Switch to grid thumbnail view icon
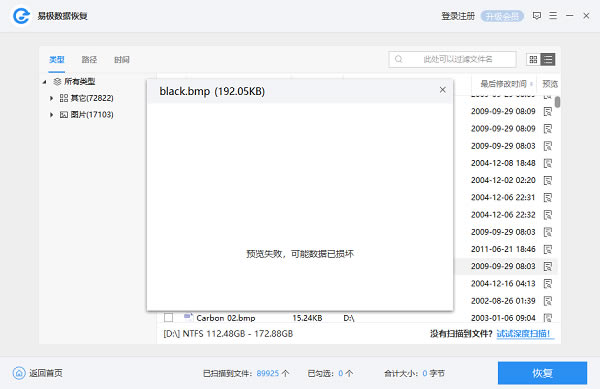 click(533, 59)
